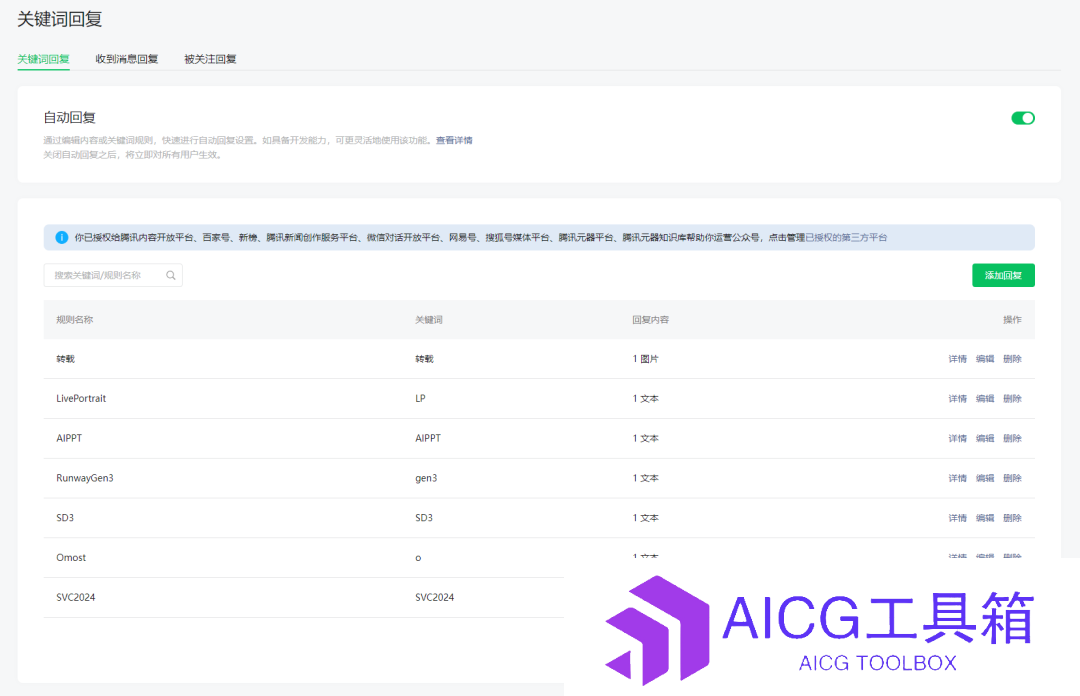The height and width of the screenshot is (696, 1080).
Task: View 详情 for the SD3 rule
Action: (957, 518)
